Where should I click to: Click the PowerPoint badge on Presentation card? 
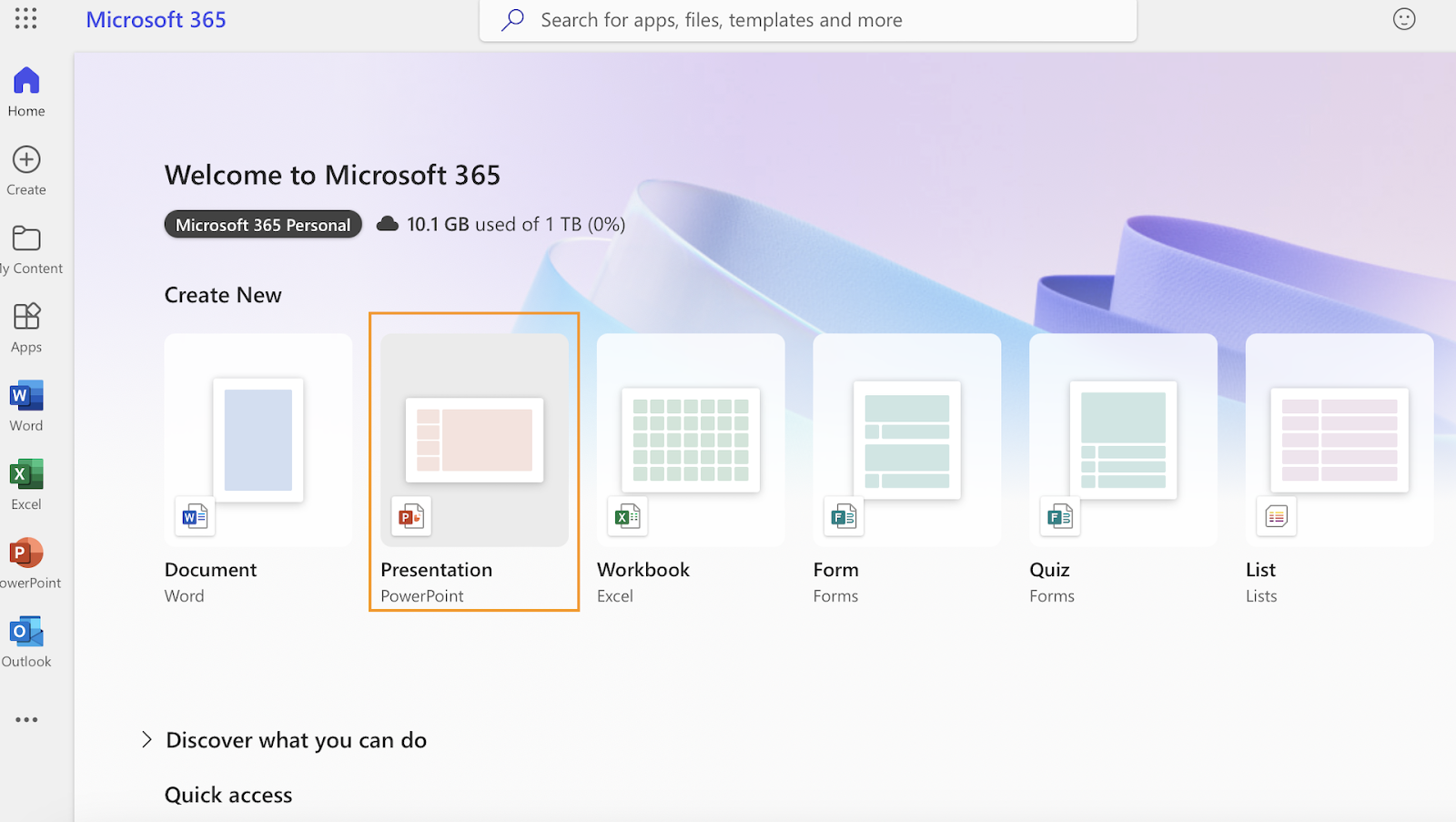pos(411,517)
